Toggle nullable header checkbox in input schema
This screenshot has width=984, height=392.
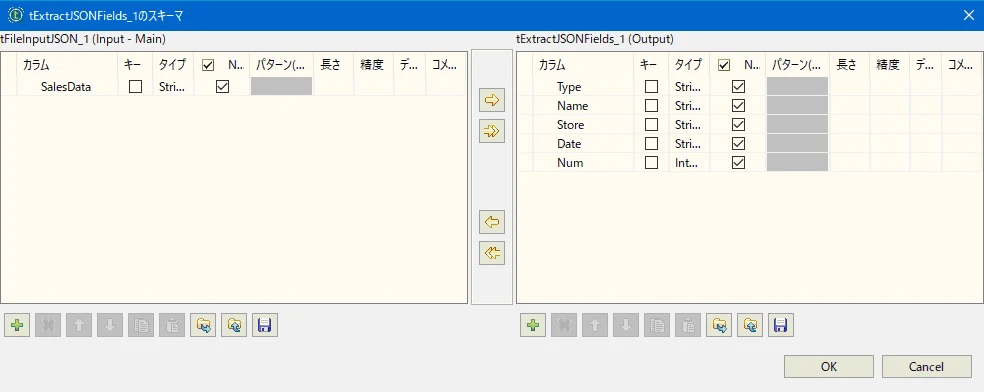[x=208, y=65]
